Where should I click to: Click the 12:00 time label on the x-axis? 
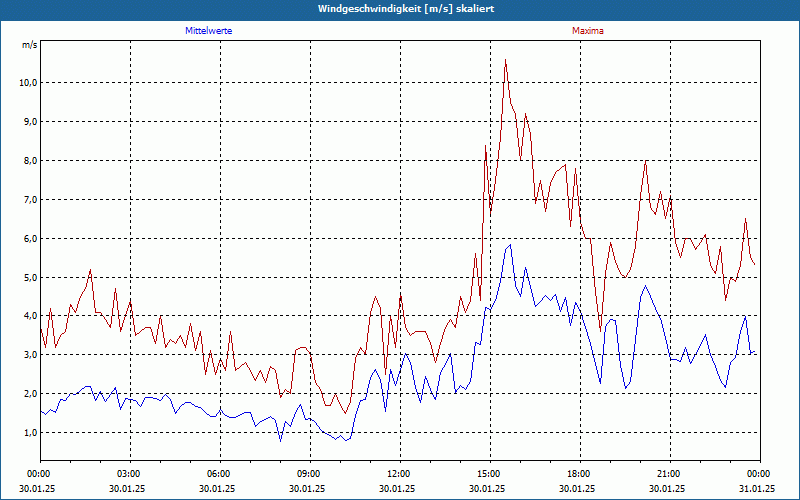tap(400, 474)
